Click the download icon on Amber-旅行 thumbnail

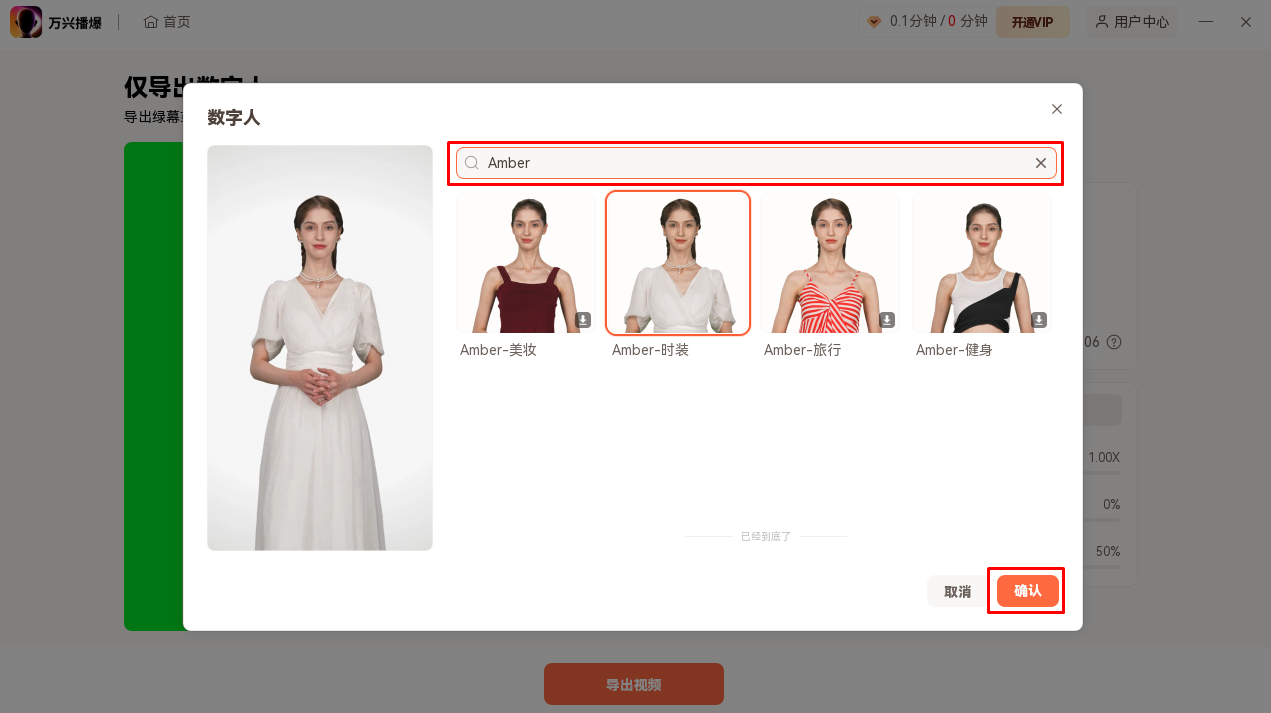[x=887, y=320]
